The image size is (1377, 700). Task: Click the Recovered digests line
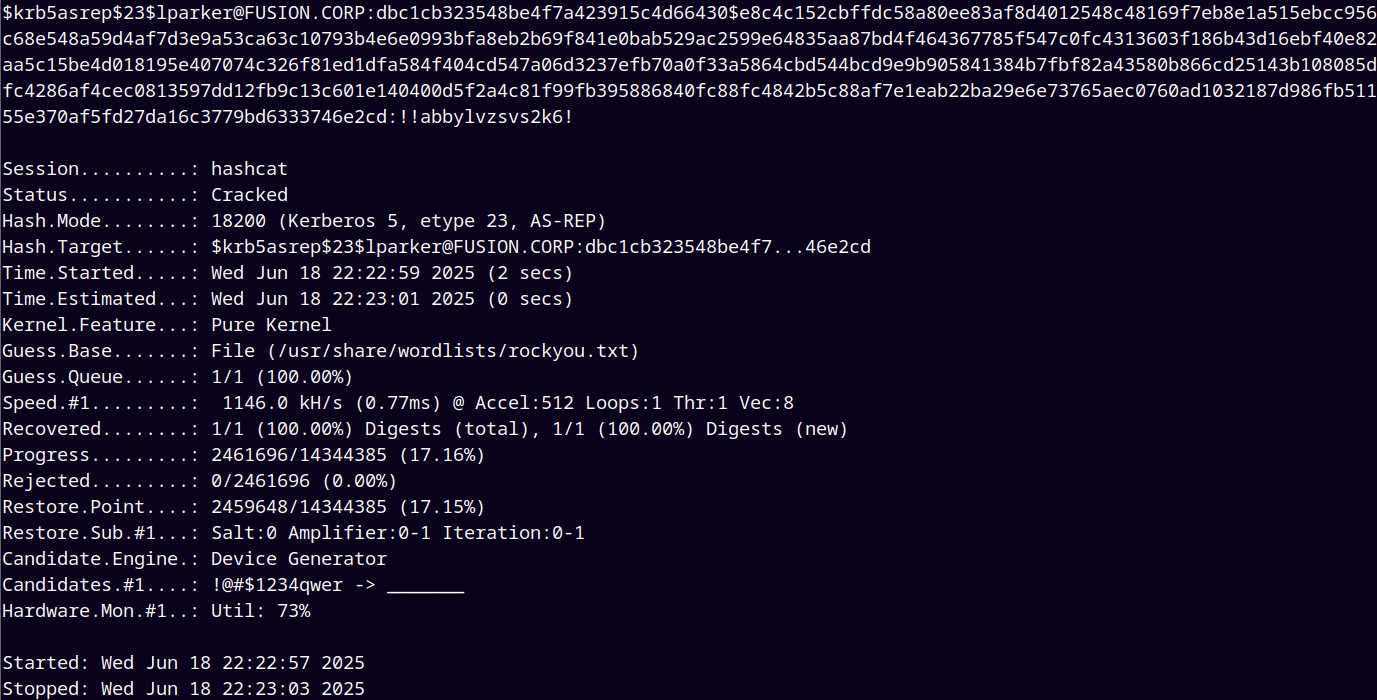pyautogui.click(x=425, y=429)
